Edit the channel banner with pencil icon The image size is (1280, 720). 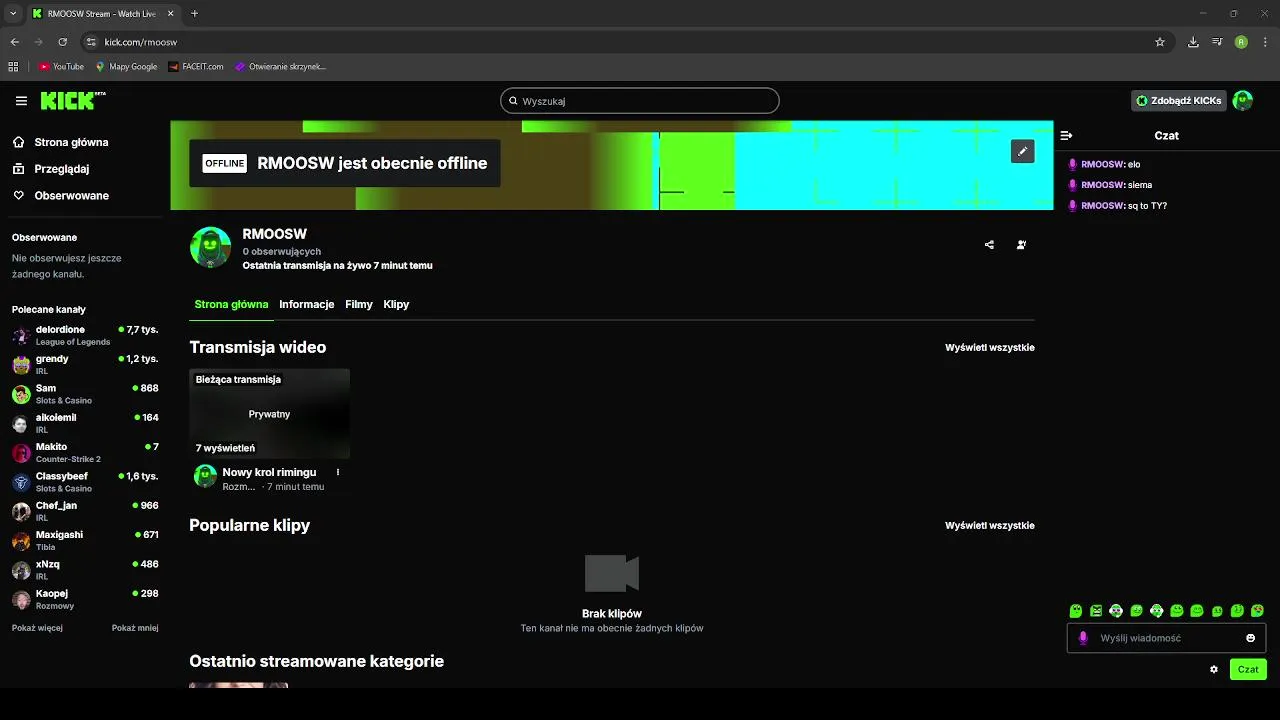[x=1022, y=151]
